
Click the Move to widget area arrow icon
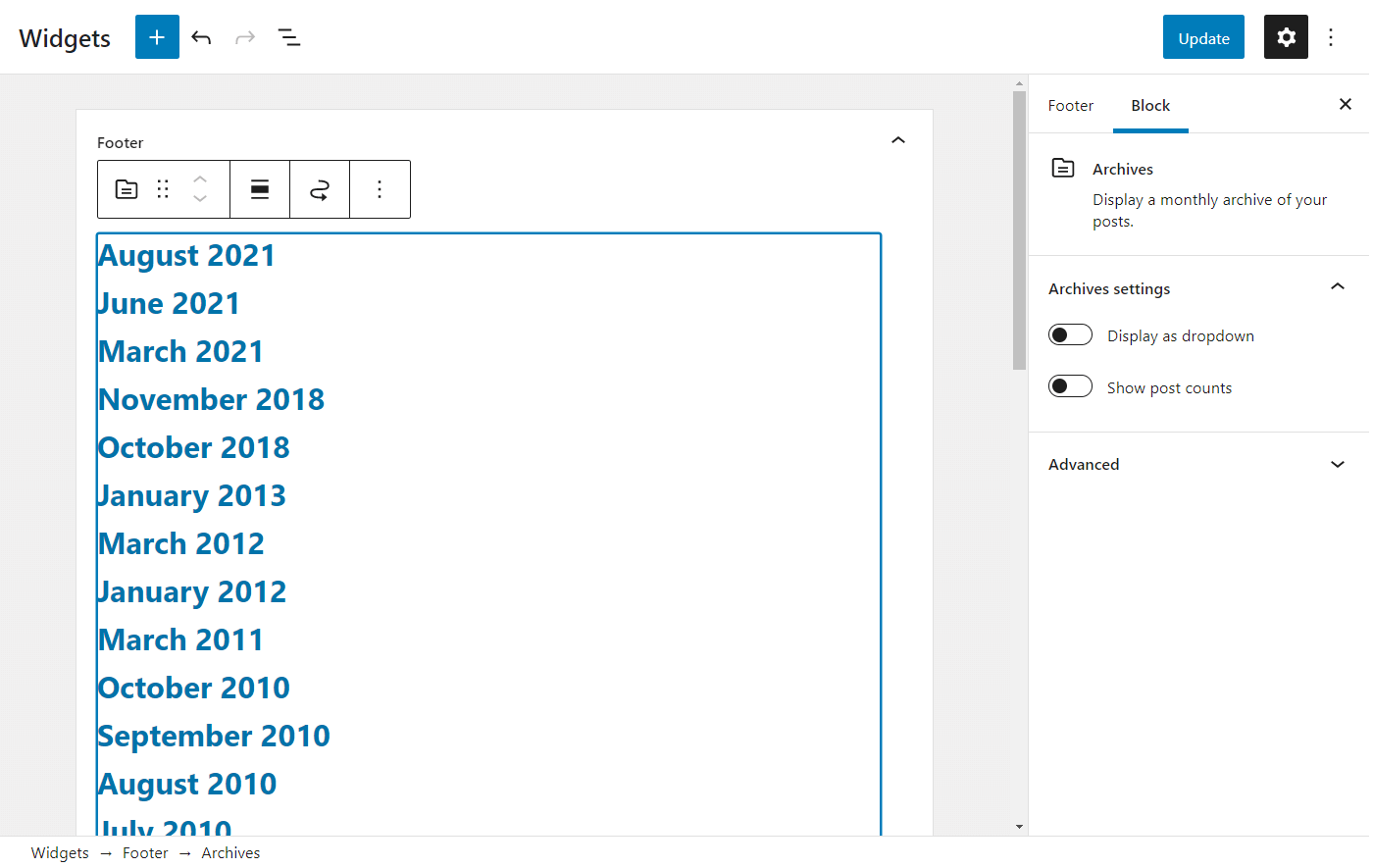(319, 188)
